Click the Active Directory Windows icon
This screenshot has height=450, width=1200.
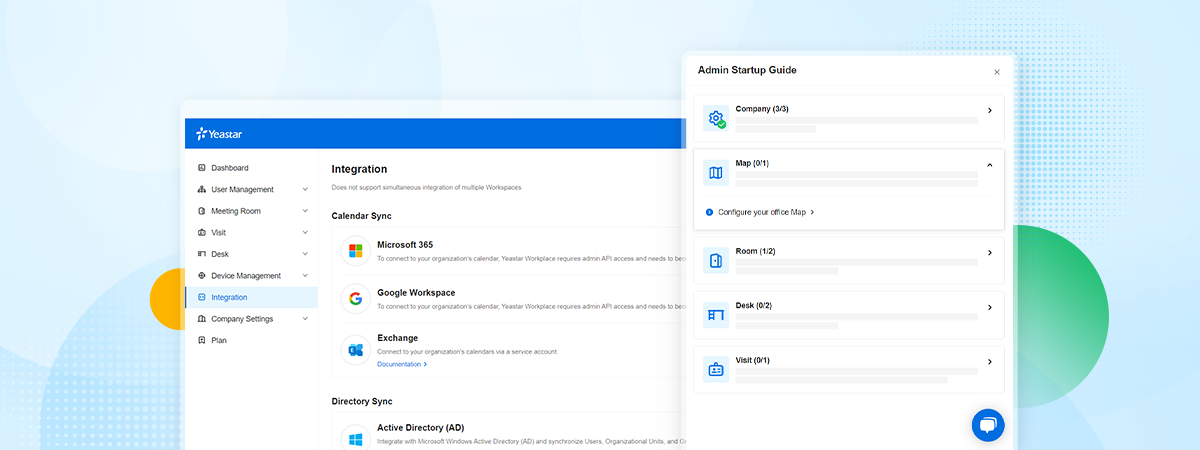[x=355, y=438]
